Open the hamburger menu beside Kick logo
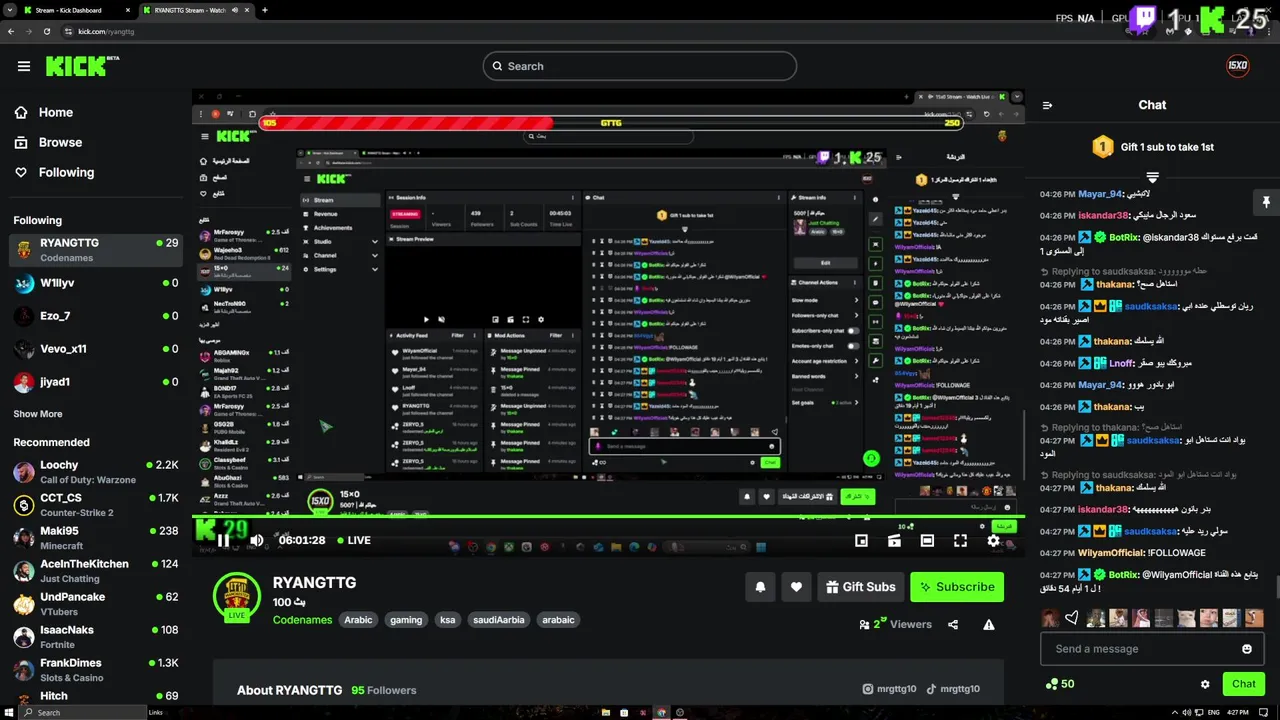Screen dimensions: 1280x720 click(x=24, y=66)
